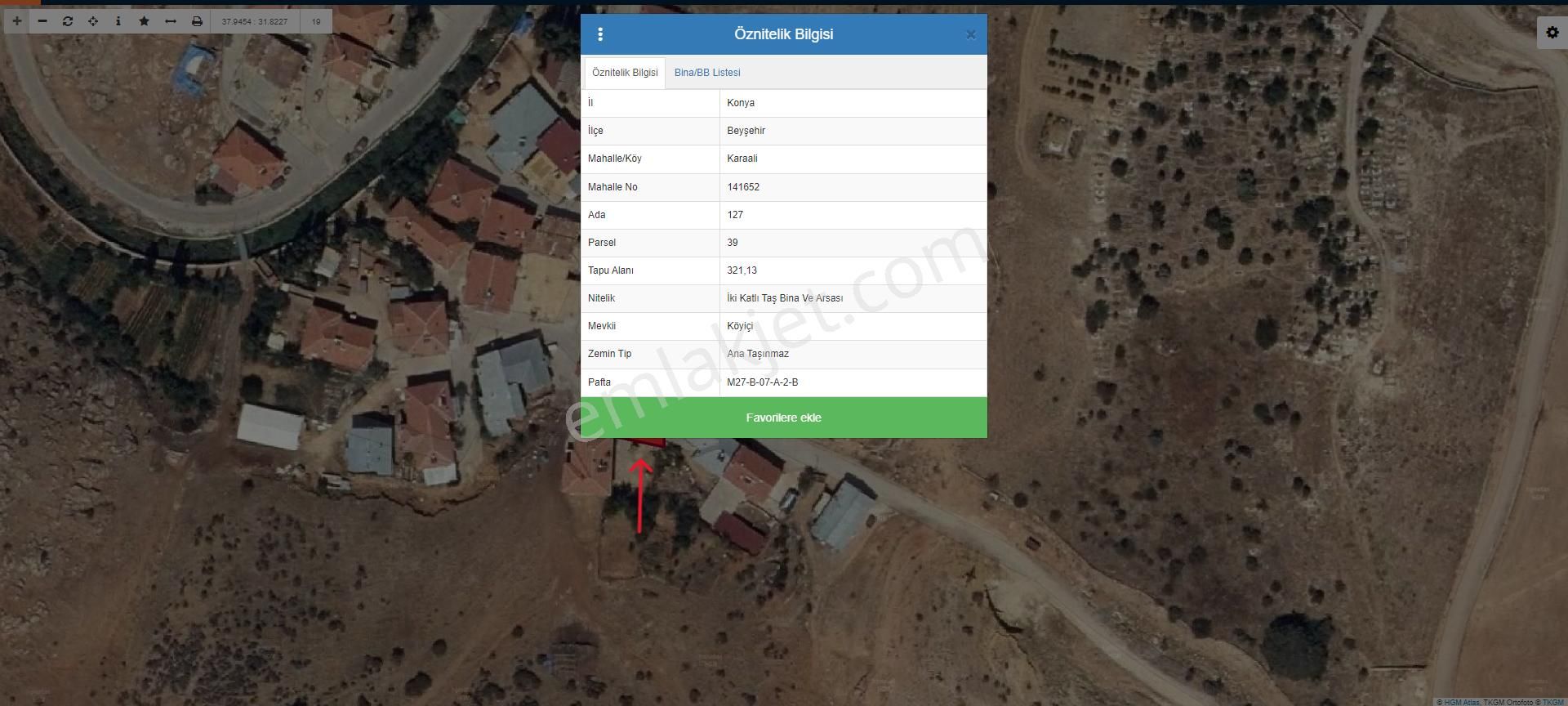The height and width of the screenshot is (706, 1568).
Task: Click the Pafta value M27-B-07-A-2-B
Action: pyautogui.click(x=763, y=382)
